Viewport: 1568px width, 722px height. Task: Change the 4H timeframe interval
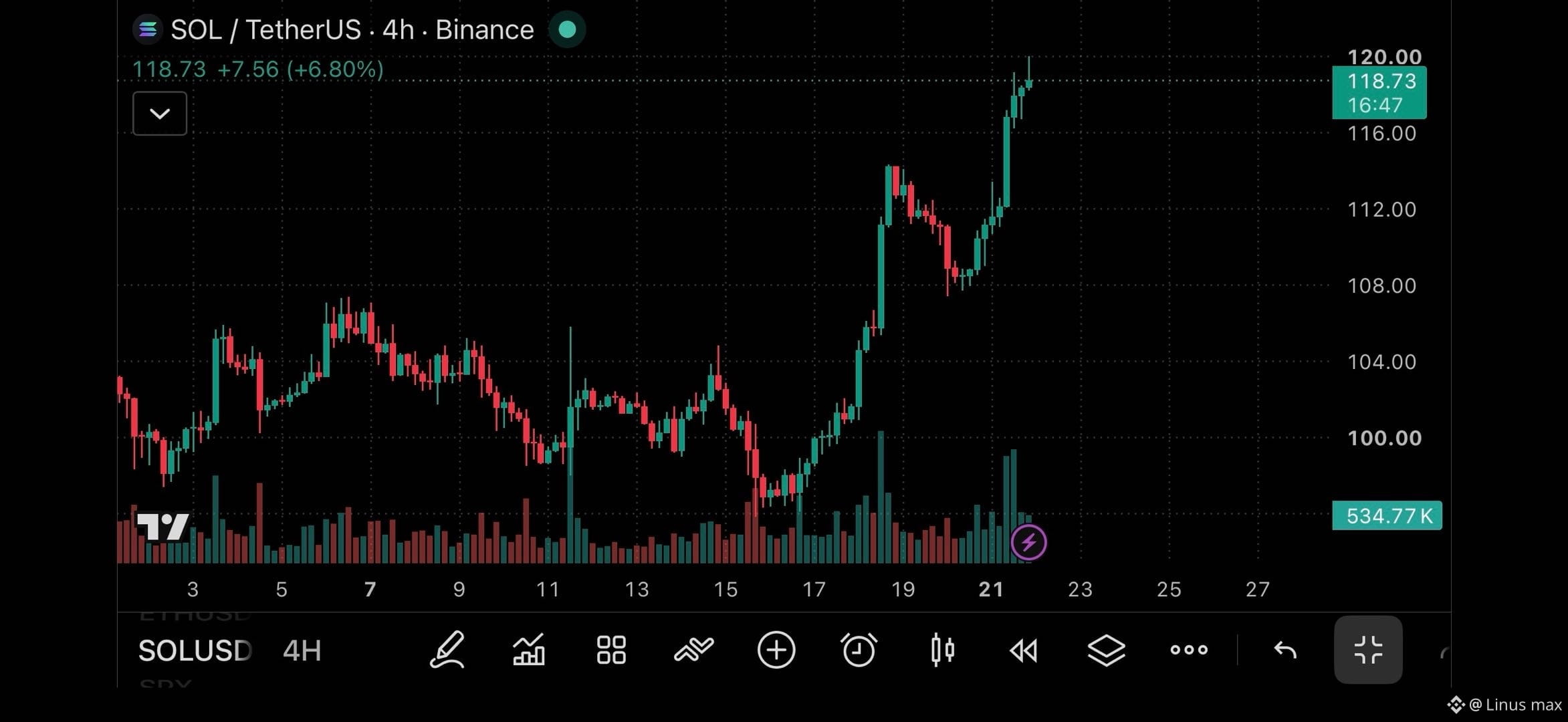pos(302,650)
